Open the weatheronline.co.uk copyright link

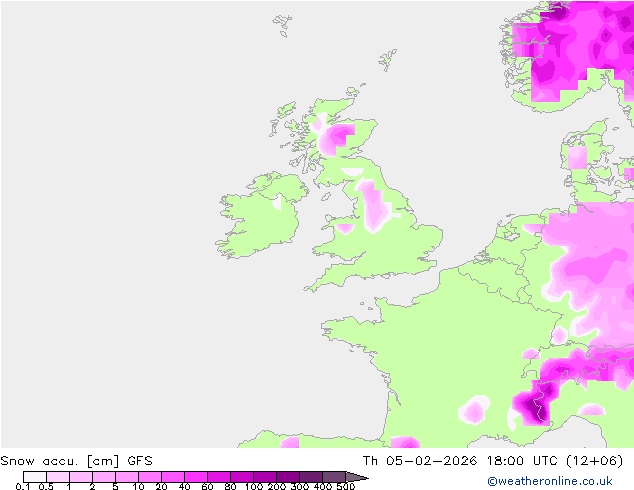click(550, 481)
